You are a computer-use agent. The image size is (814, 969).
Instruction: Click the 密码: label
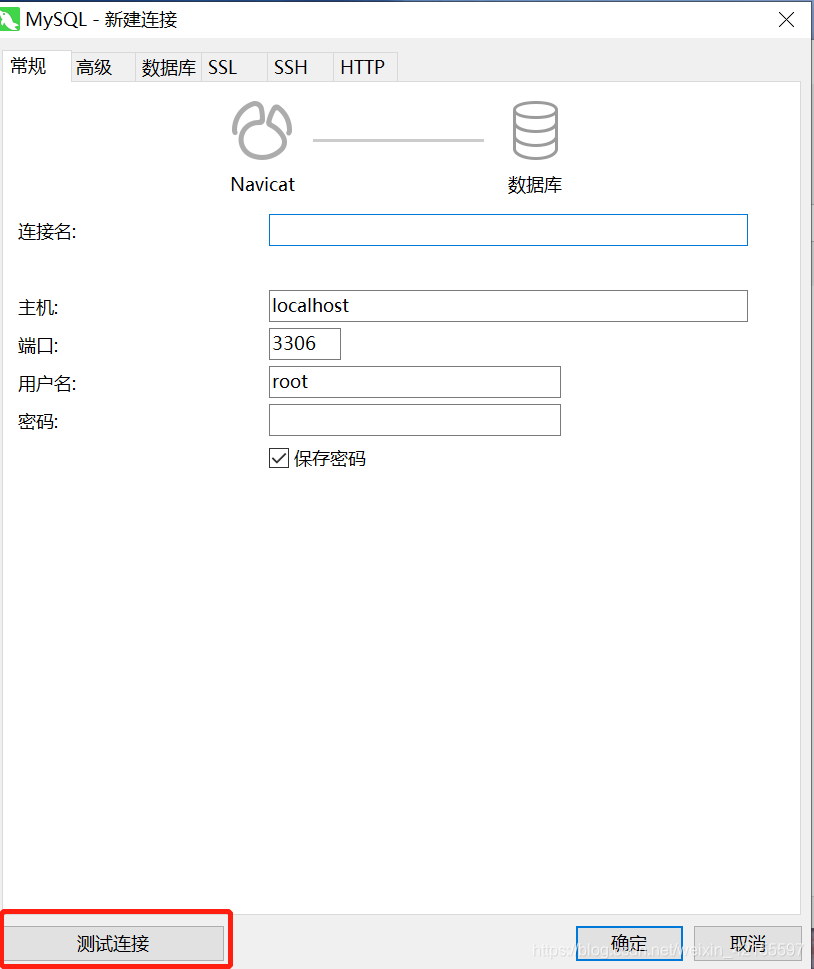coord(38,422)
